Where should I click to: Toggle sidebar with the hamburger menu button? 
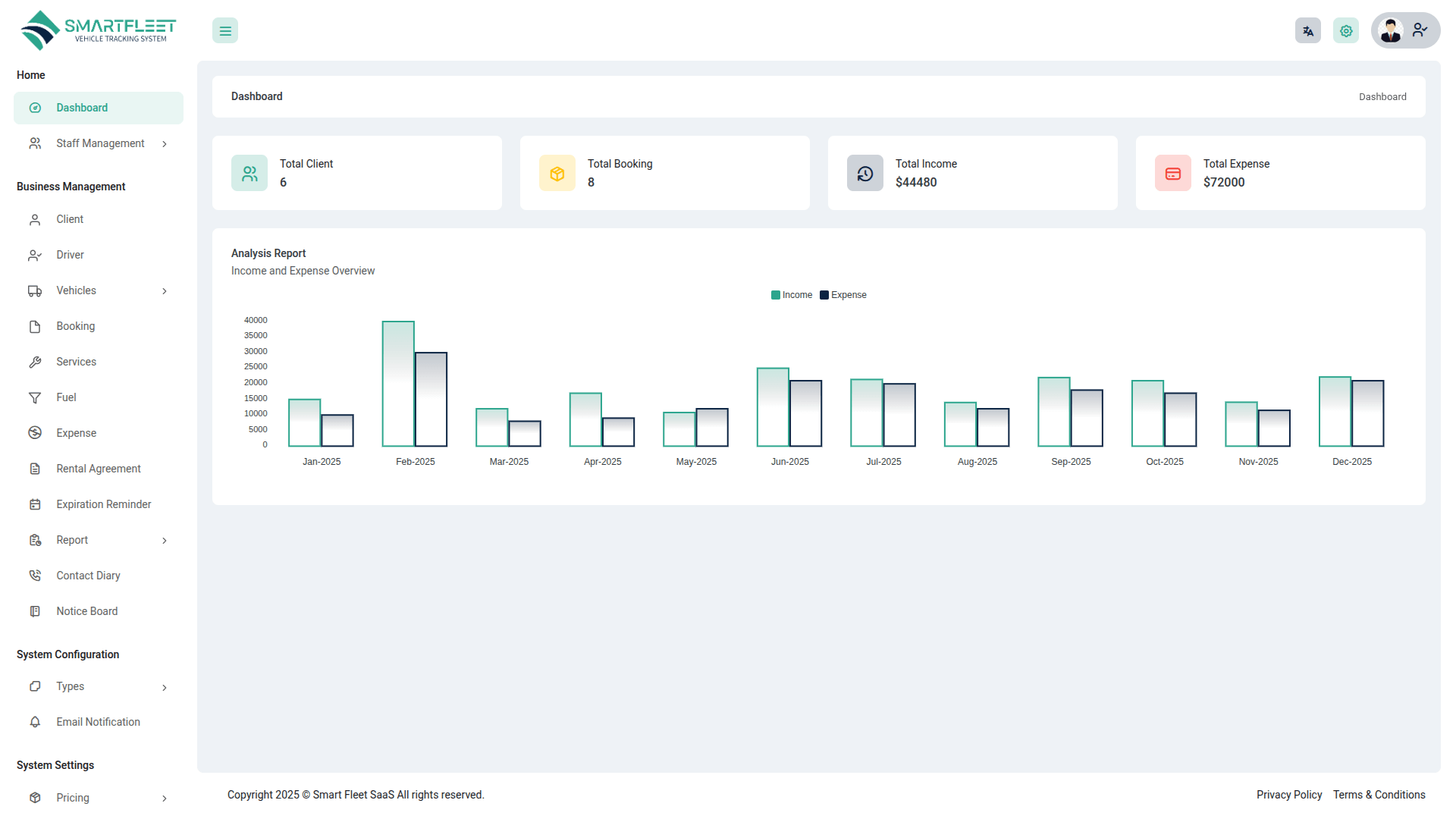[225, 31]
